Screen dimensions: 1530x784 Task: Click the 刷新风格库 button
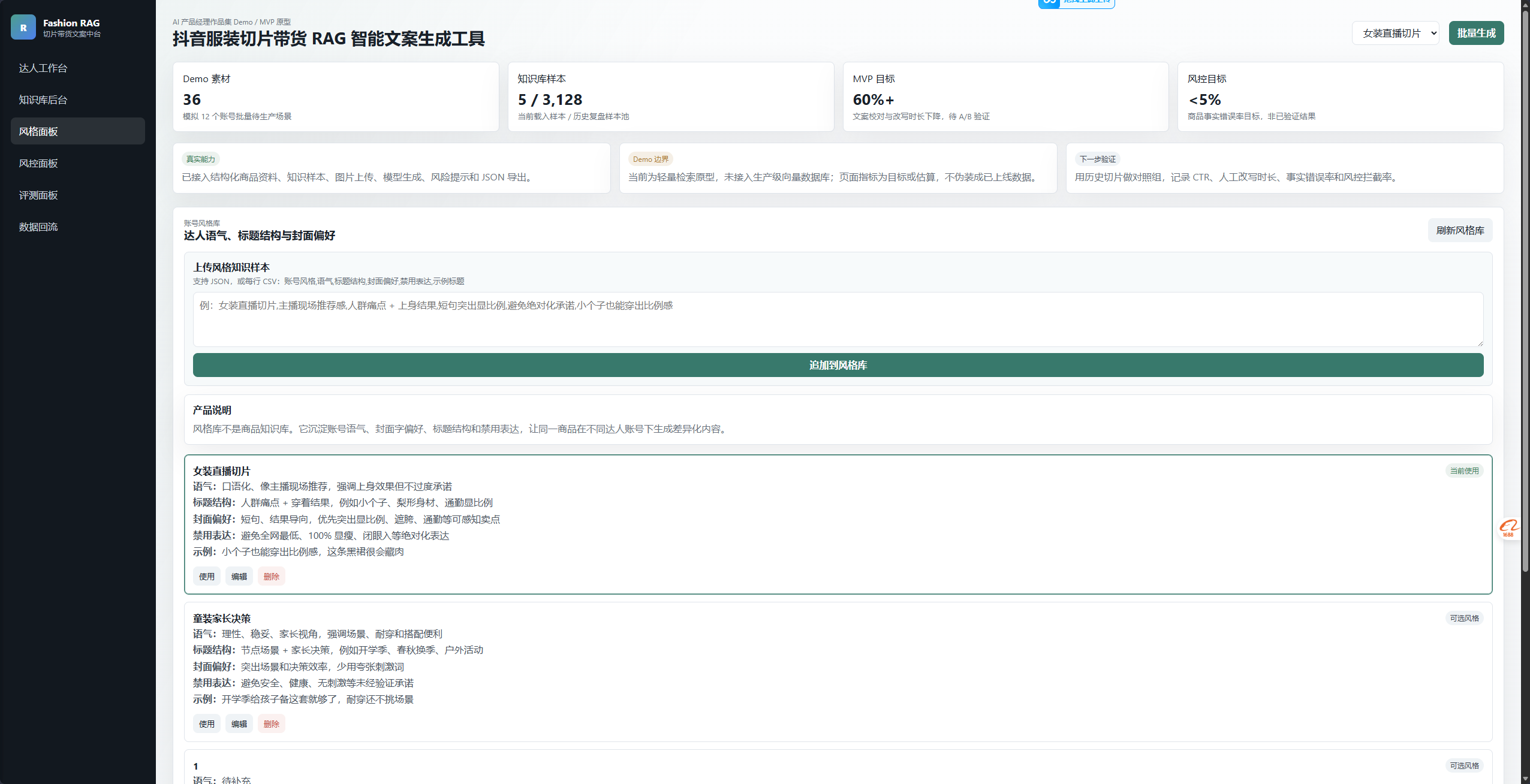pos(1460,230)
